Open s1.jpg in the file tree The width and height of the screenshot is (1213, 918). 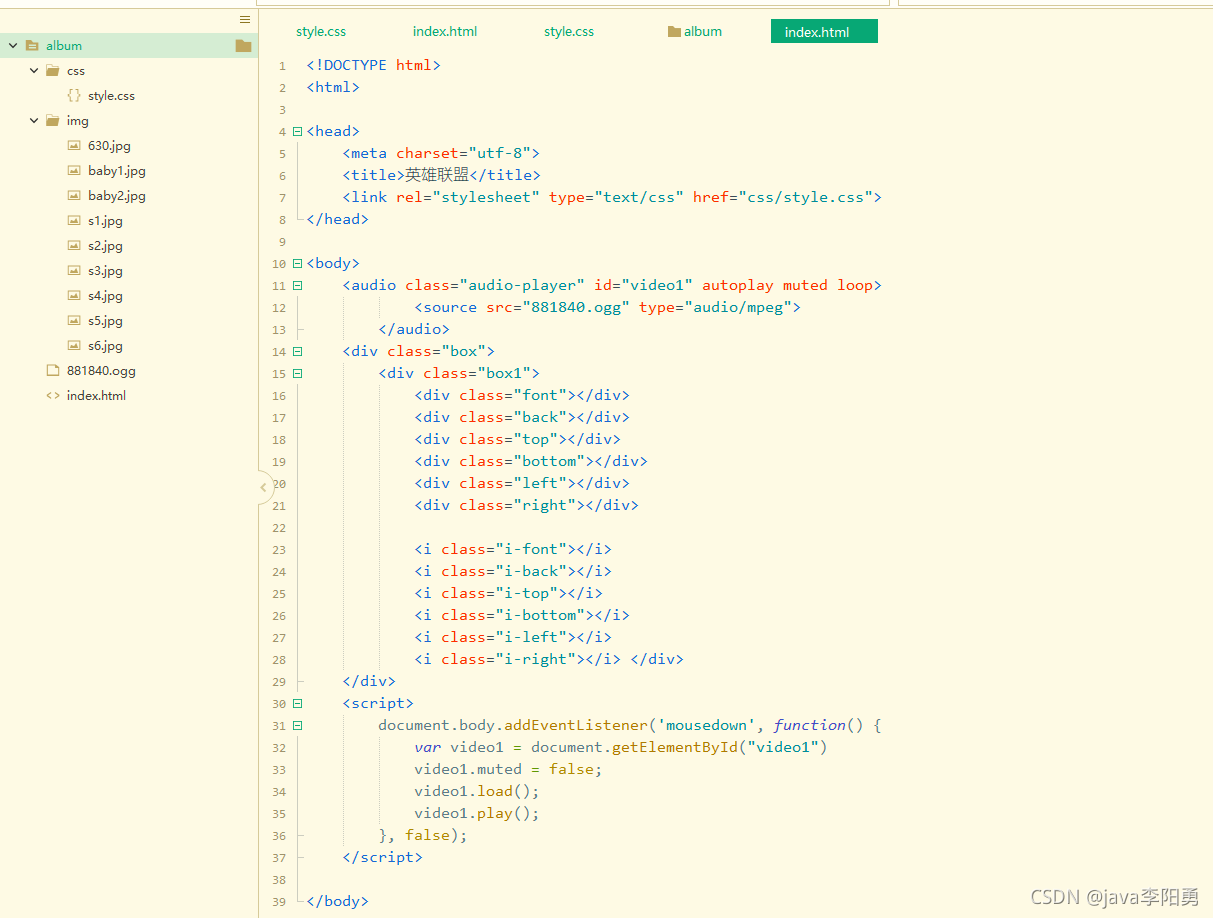coord(105,220)
